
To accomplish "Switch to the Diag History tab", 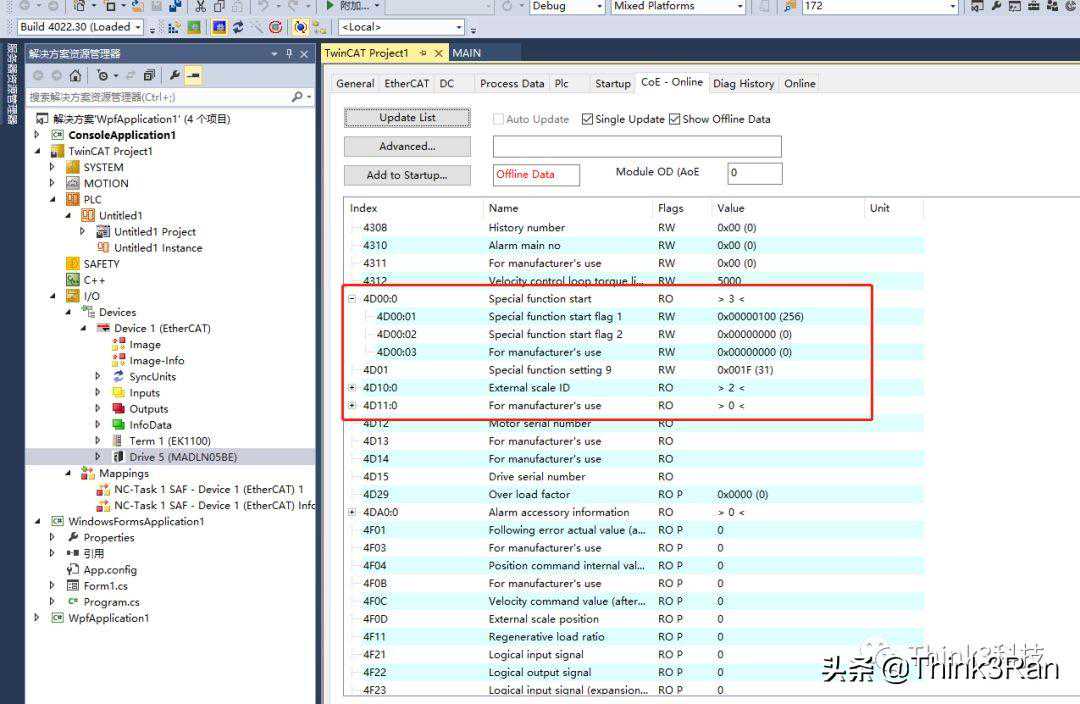I will [x=743, y=84].
